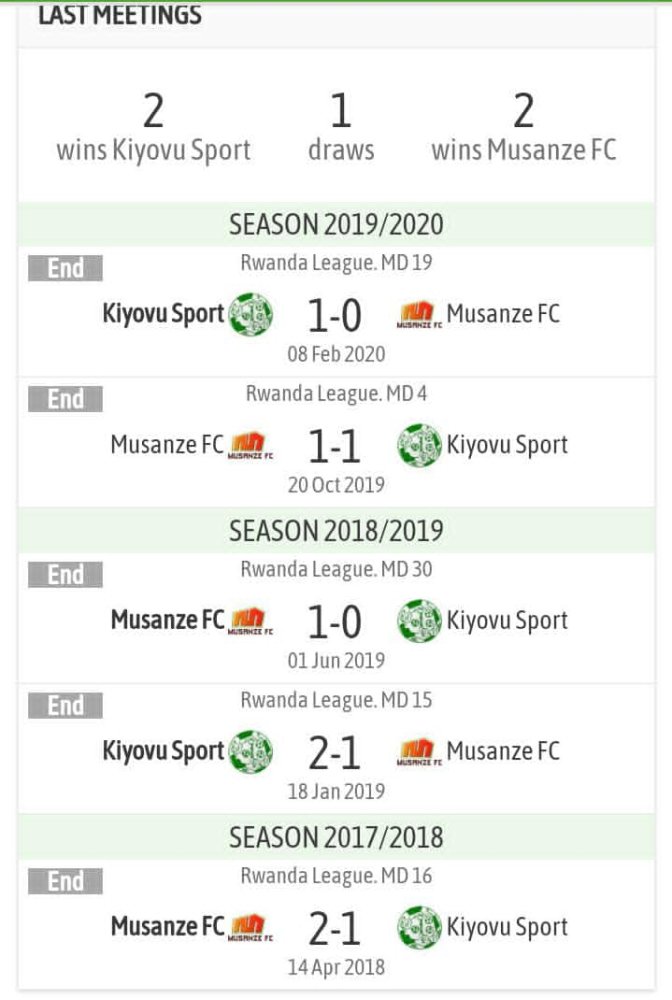672x1000 pixels.
Task: Click Kiyovu Sport crest in 18 Jan 2019 match
Action: (x=250, y=752)
